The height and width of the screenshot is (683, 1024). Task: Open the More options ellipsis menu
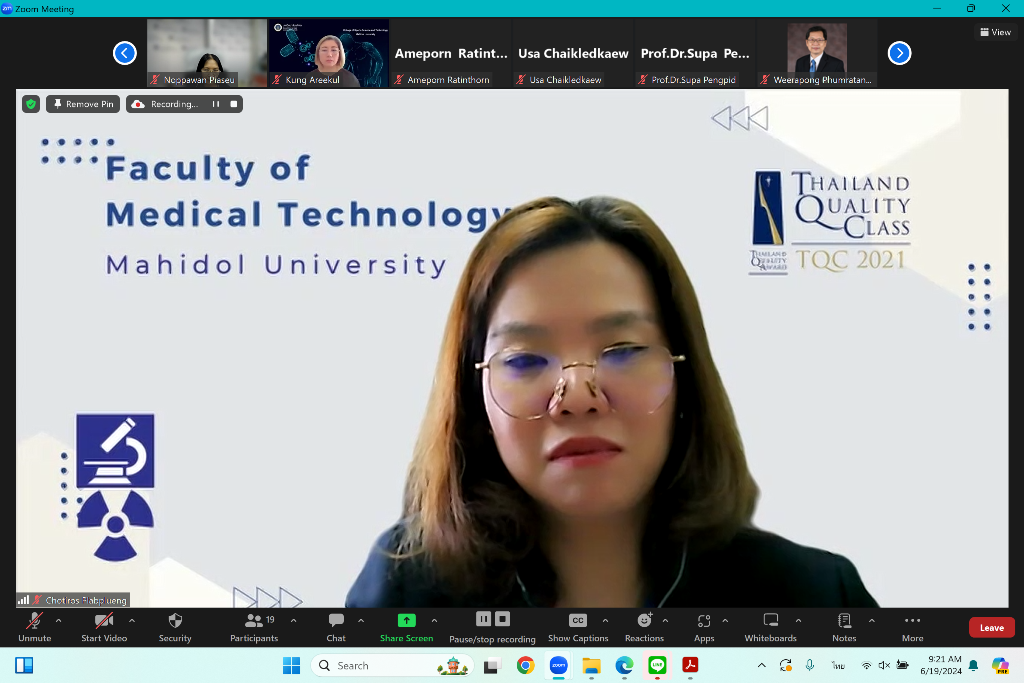point(912,627)
